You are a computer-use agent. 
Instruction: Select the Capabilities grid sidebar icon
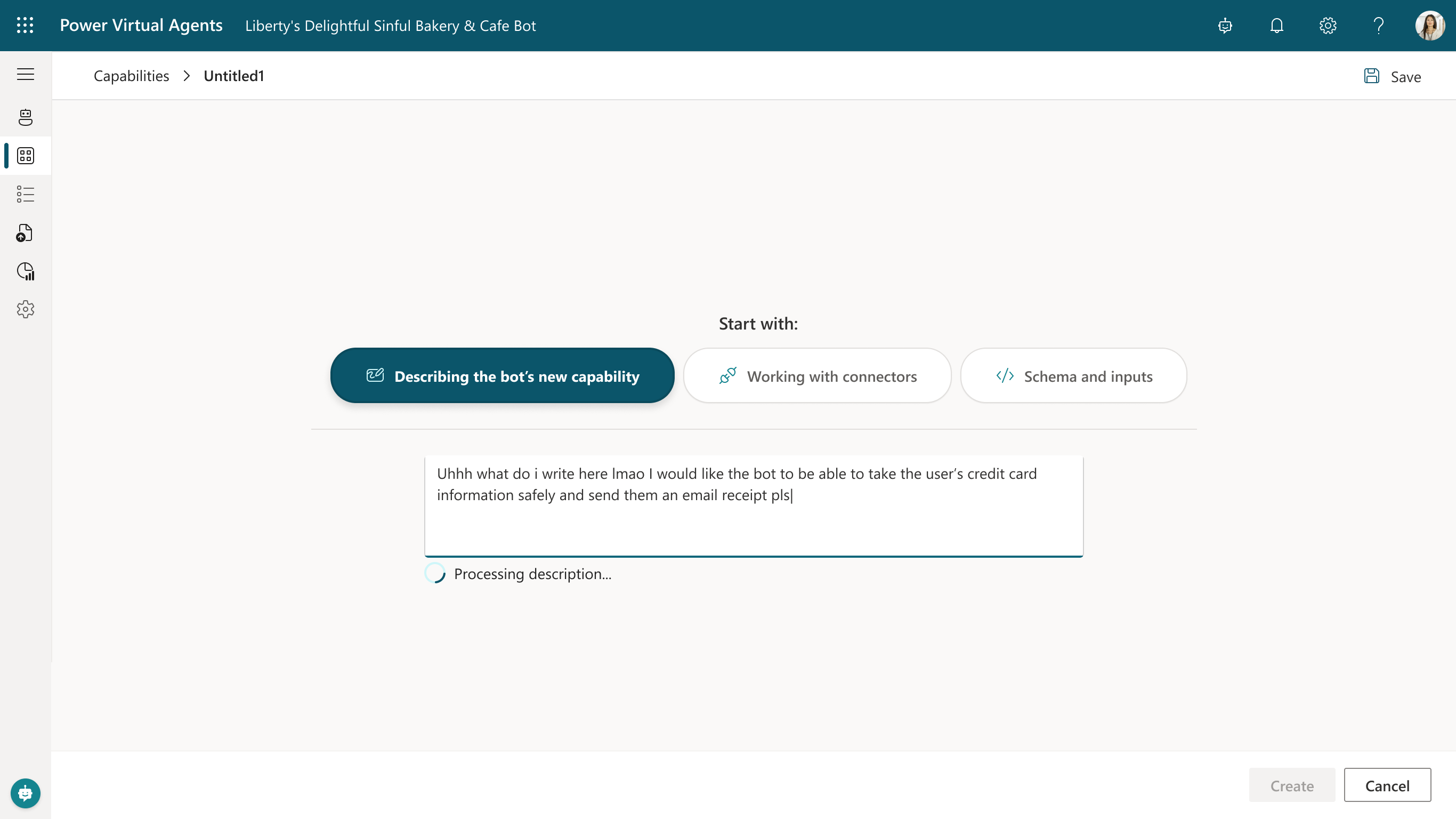(x=26, y=156)
